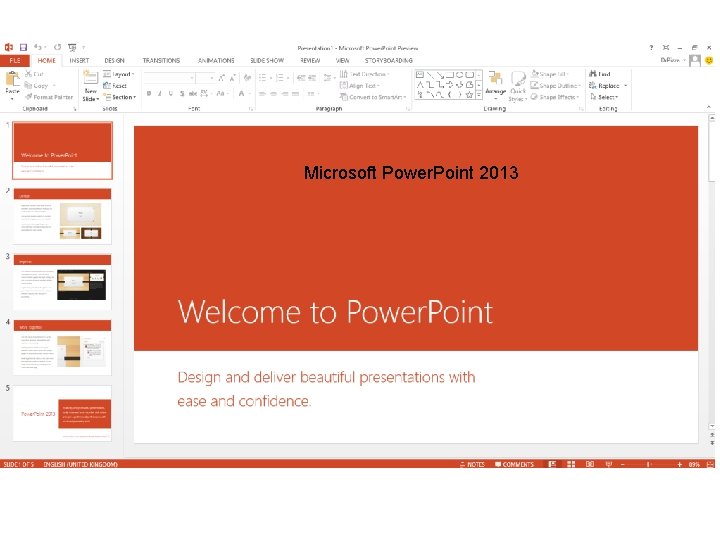Expand the shapes gallery More arrow
Image resolution: width=720 pixels, height=540 pixels.
tap(478, 95)
